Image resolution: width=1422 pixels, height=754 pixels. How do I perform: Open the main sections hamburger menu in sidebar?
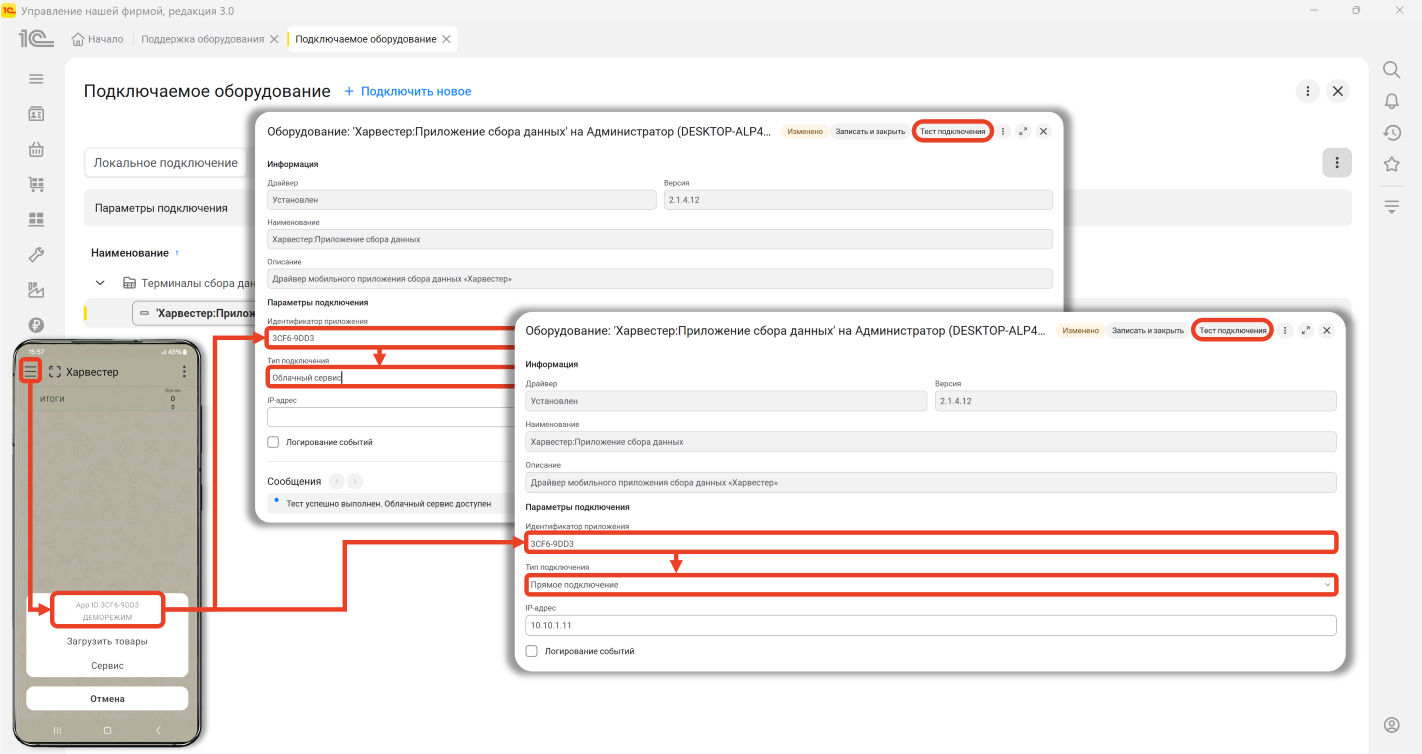36,79
